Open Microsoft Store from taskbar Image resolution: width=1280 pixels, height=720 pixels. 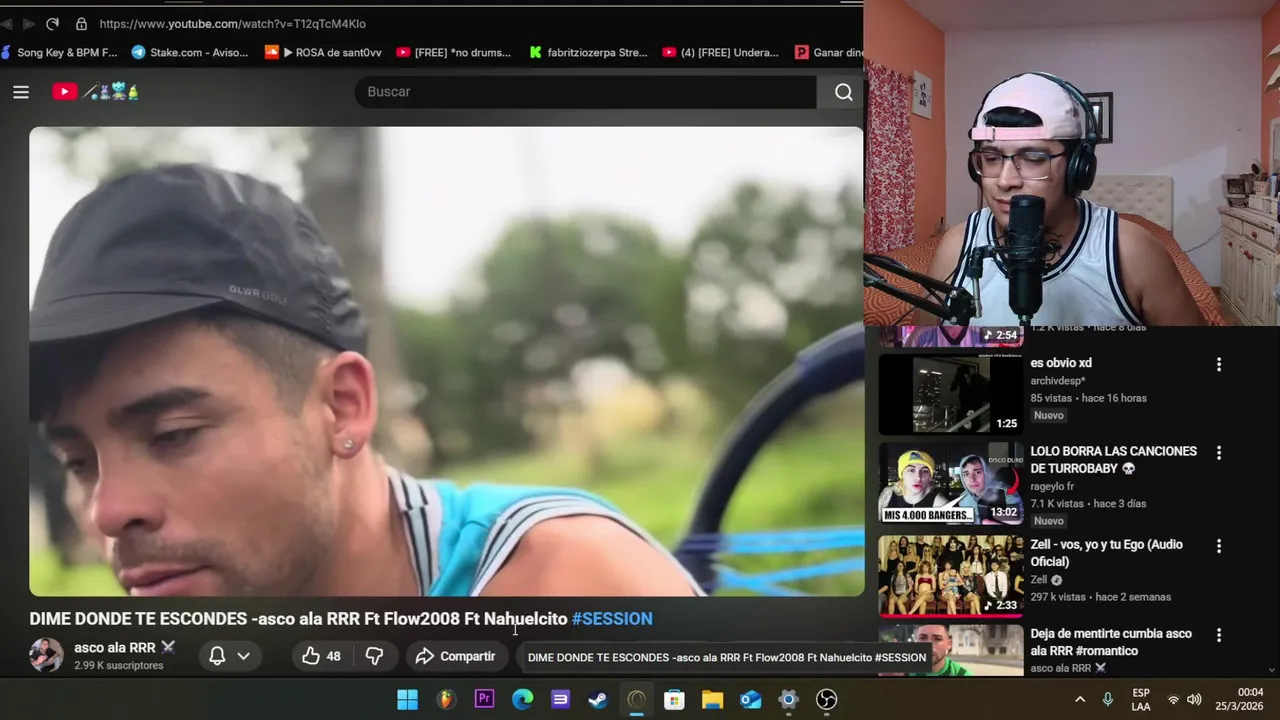[674, 699]
